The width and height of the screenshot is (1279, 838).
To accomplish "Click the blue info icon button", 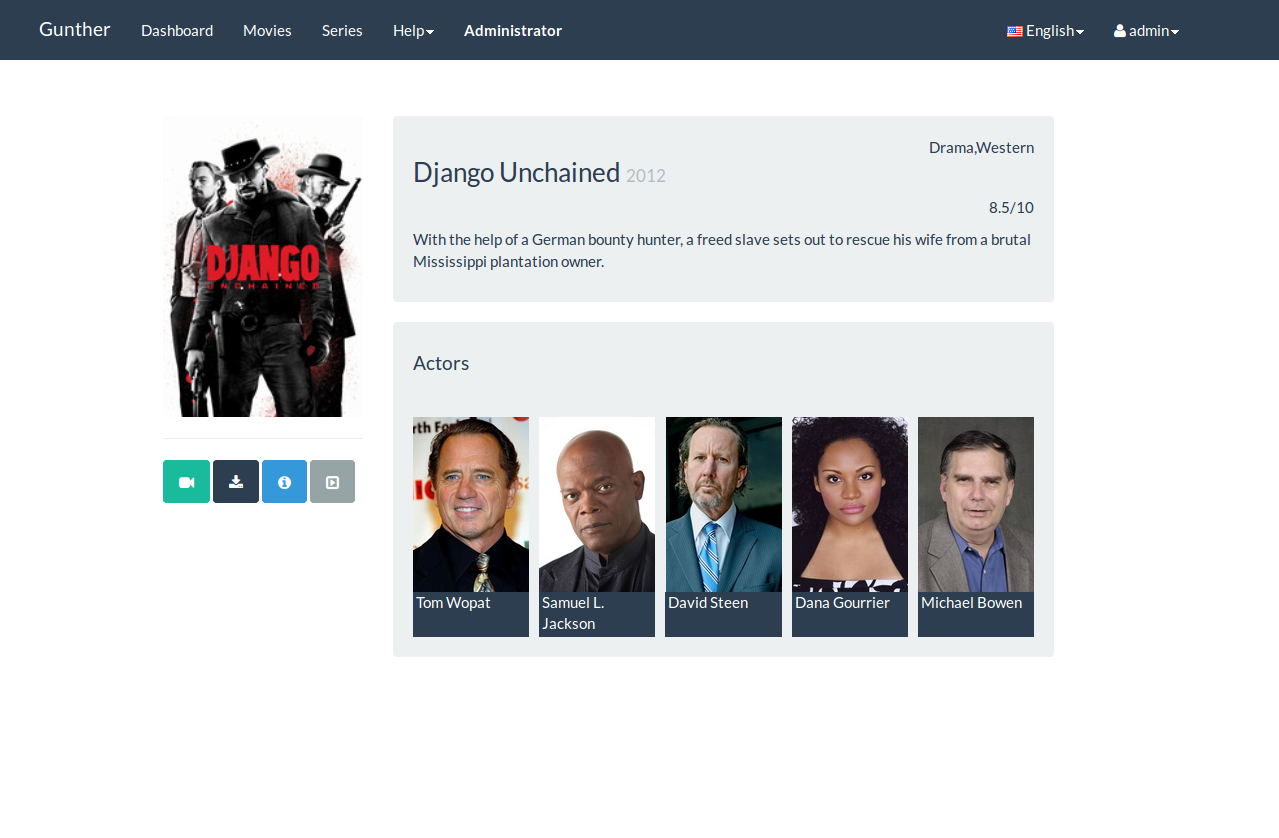I will [x=284, y=482].
